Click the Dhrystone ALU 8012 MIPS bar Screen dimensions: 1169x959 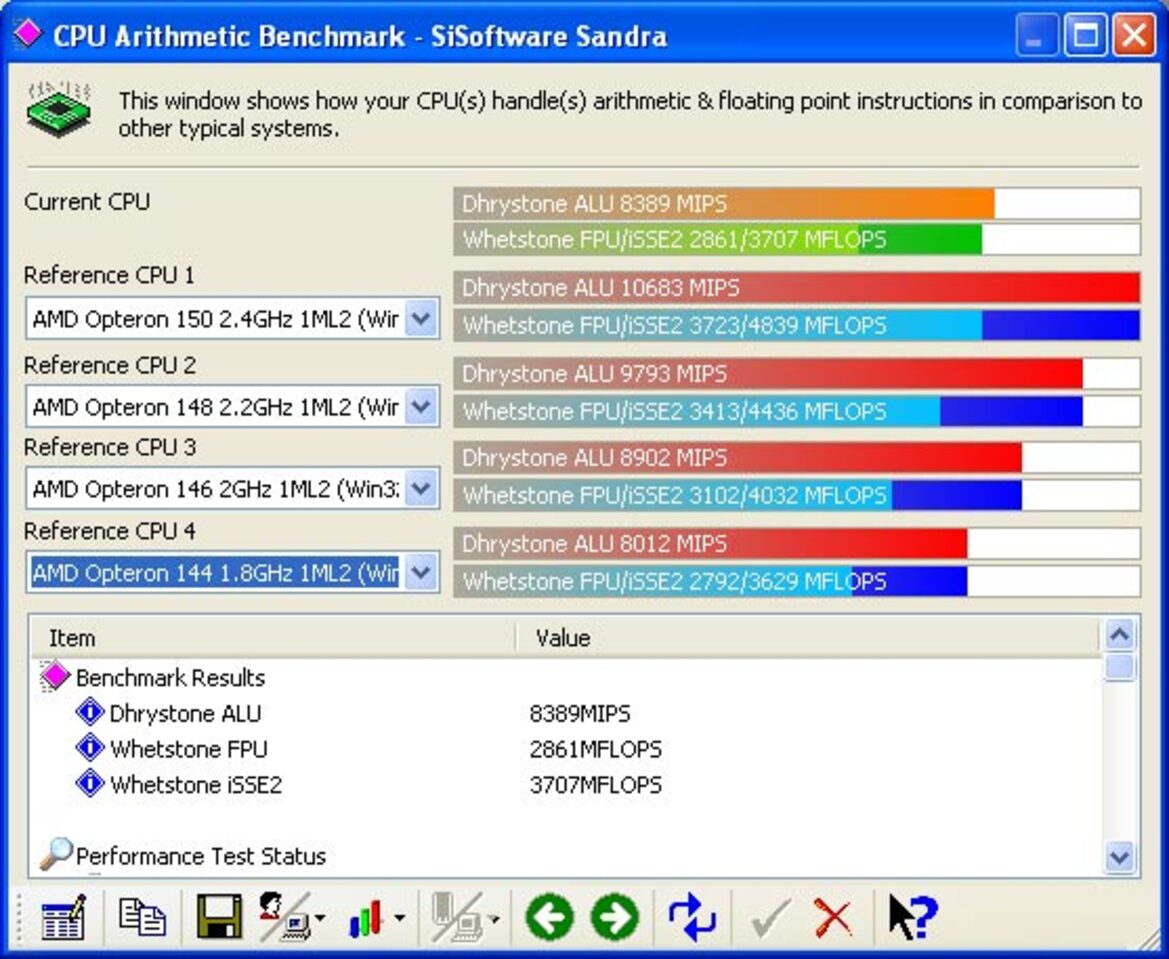point(797,544)
